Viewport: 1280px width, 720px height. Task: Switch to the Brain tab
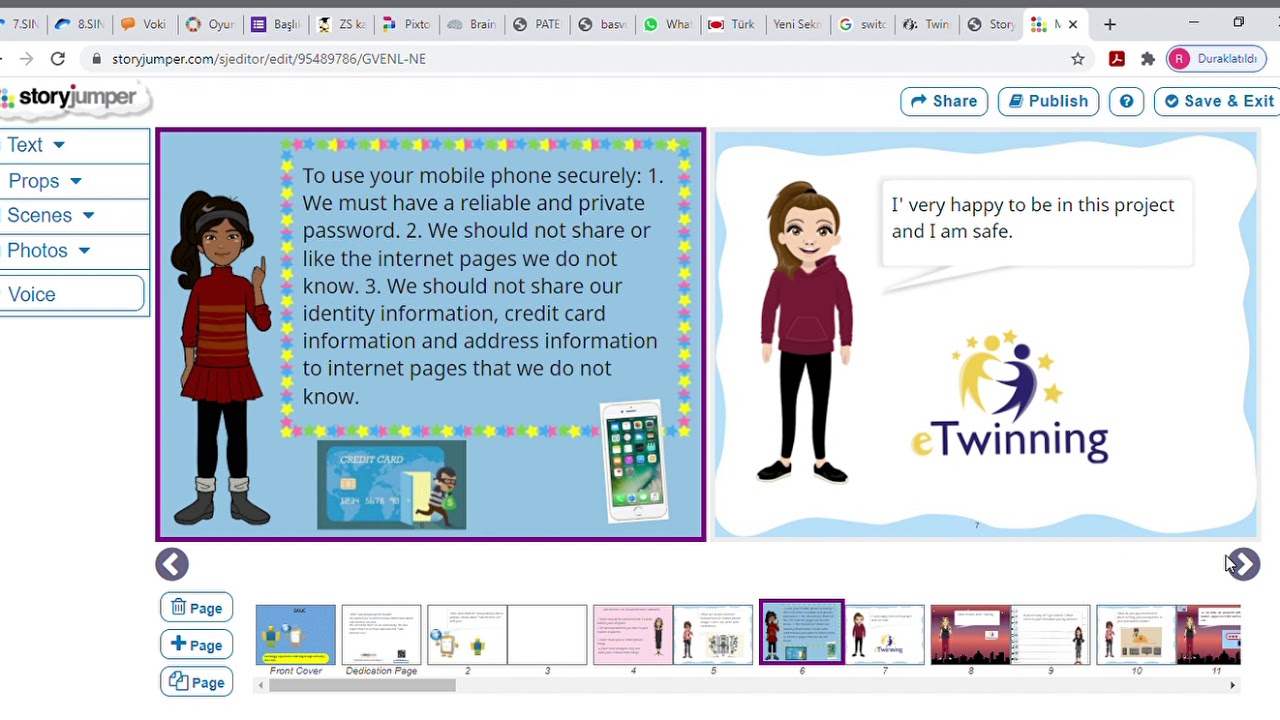click(x=472, y=24)
